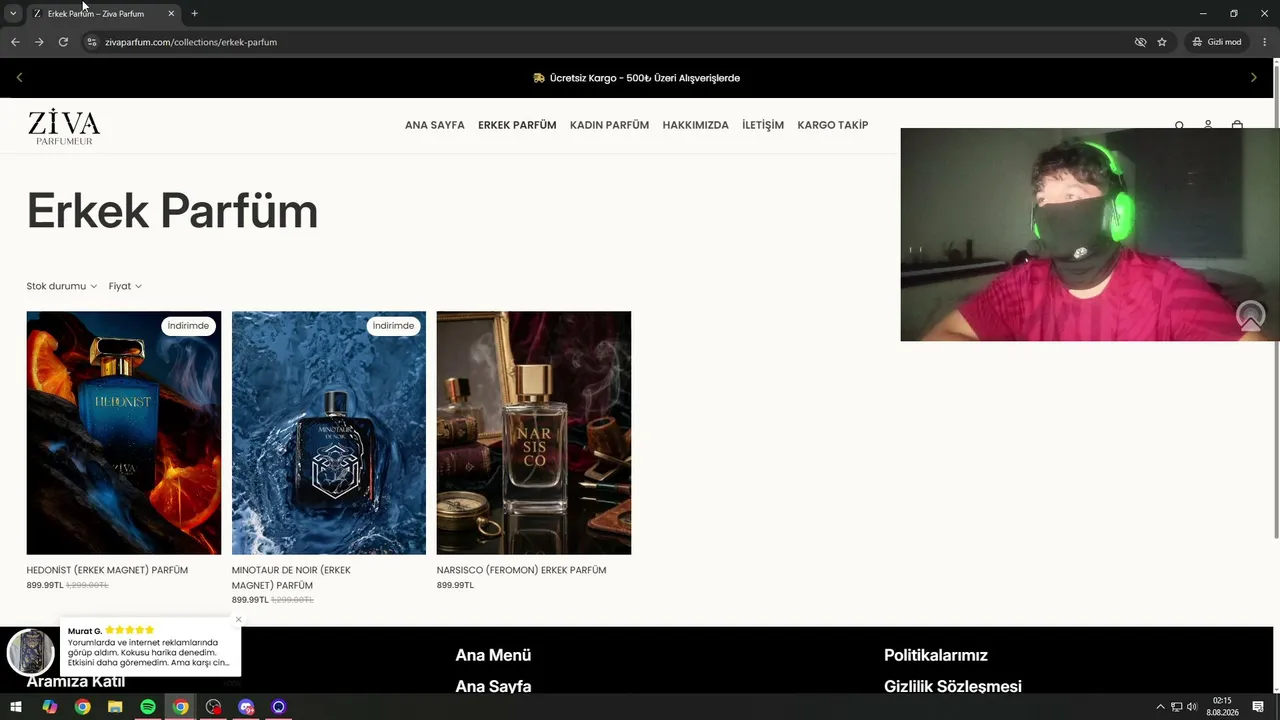Click the crossed-eye tracking protection icon
Screen dimensions: 1280x720
1140,42
